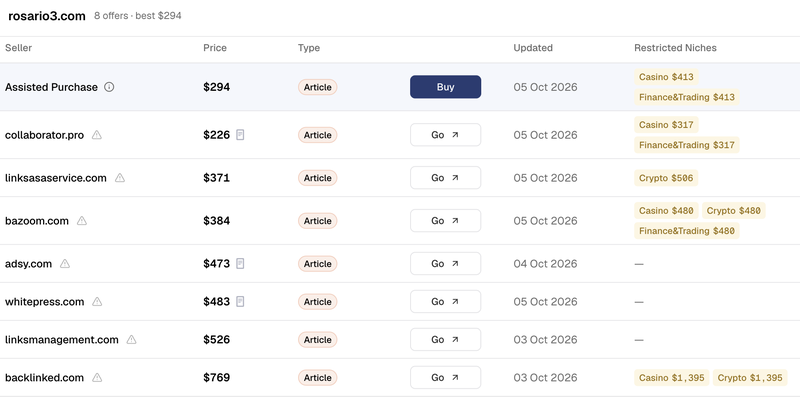Click the bazoom.com seller name
The image size is (800, 397).
[37, 220]
